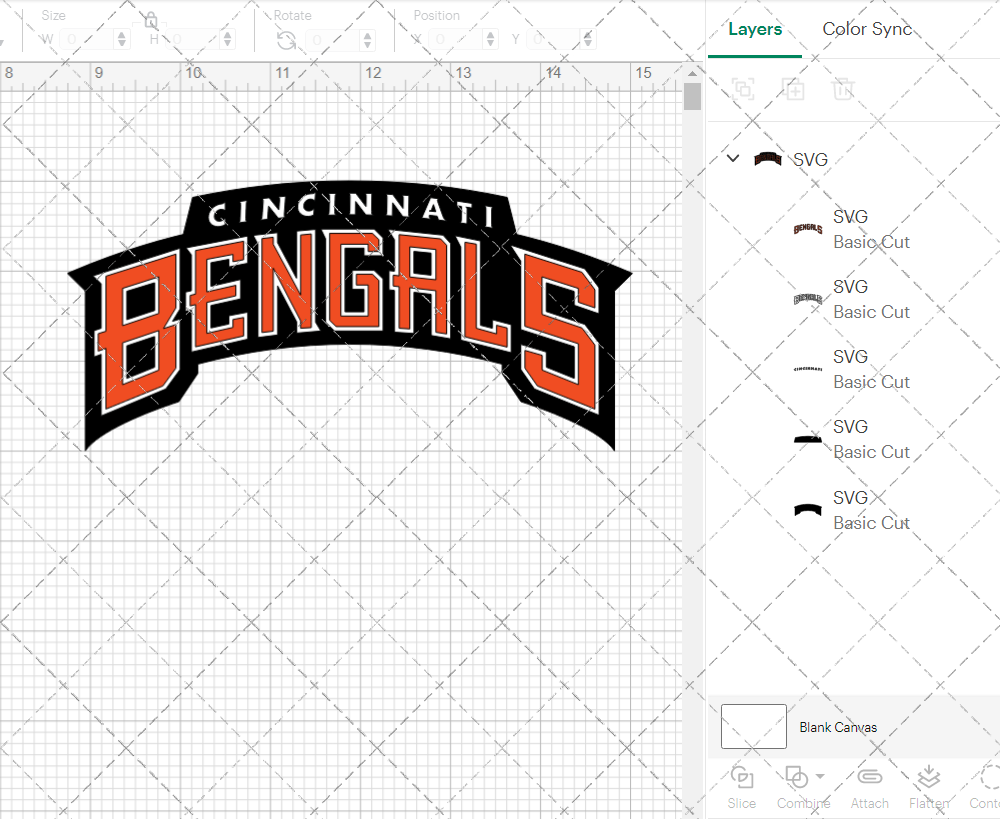This screenshot has width=1000, height=819.
Task: Select the white outline Bengals layer thumbnail
Action: click(808, 299)
